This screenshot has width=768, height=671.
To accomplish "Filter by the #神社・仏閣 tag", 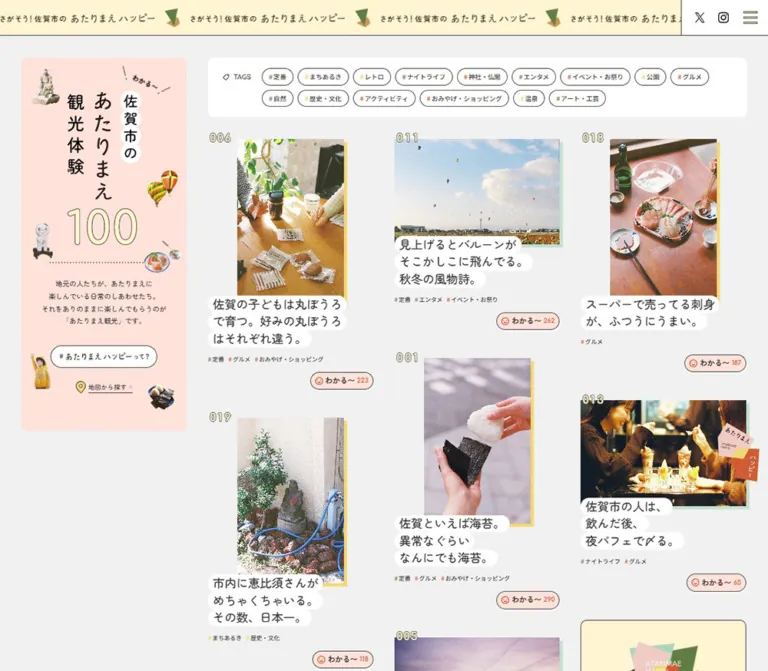I will (482, 77).
